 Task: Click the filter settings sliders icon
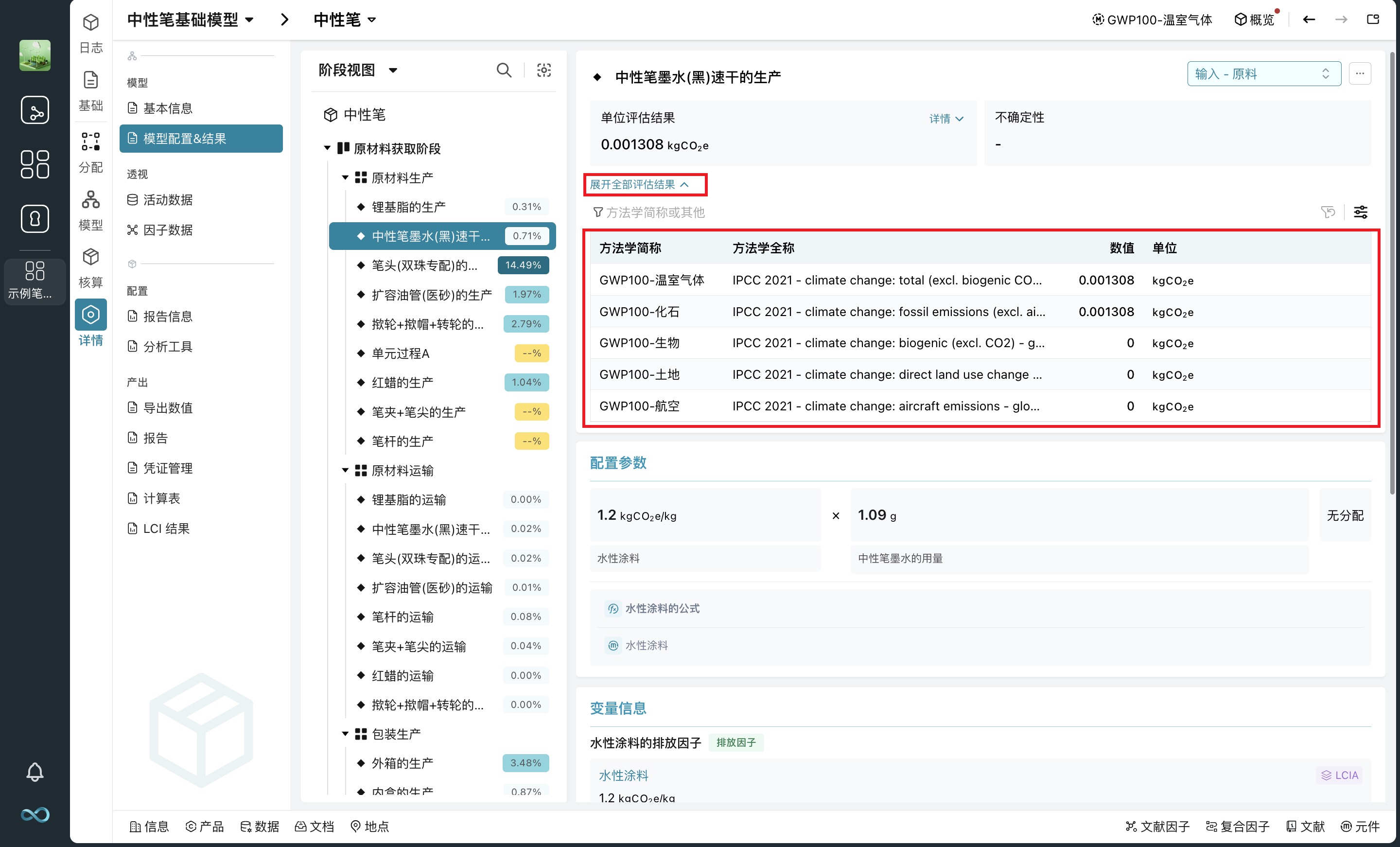click(x=1360, y=212)
